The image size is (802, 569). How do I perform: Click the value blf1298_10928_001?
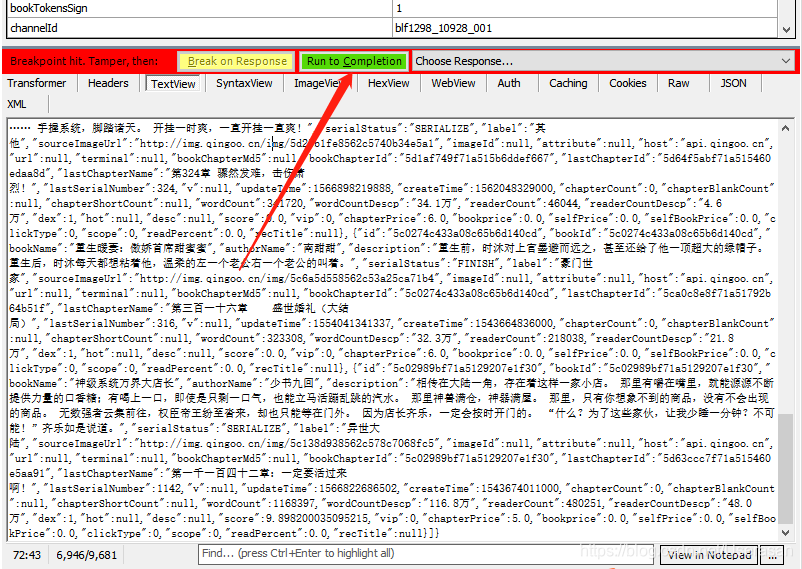click(443, 28)
